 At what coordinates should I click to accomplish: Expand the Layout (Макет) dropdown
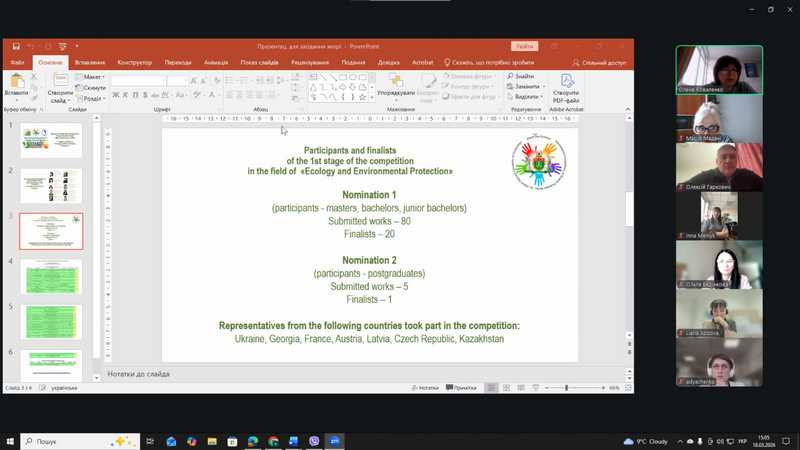(x=91, y=76)
